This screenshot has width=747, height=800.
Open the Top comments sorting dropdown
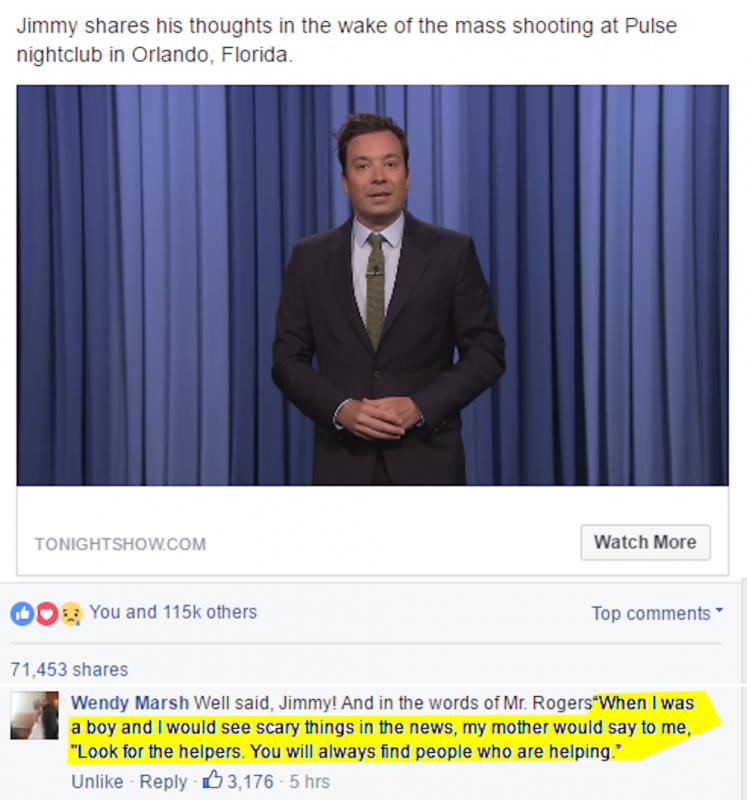(657, 613)
